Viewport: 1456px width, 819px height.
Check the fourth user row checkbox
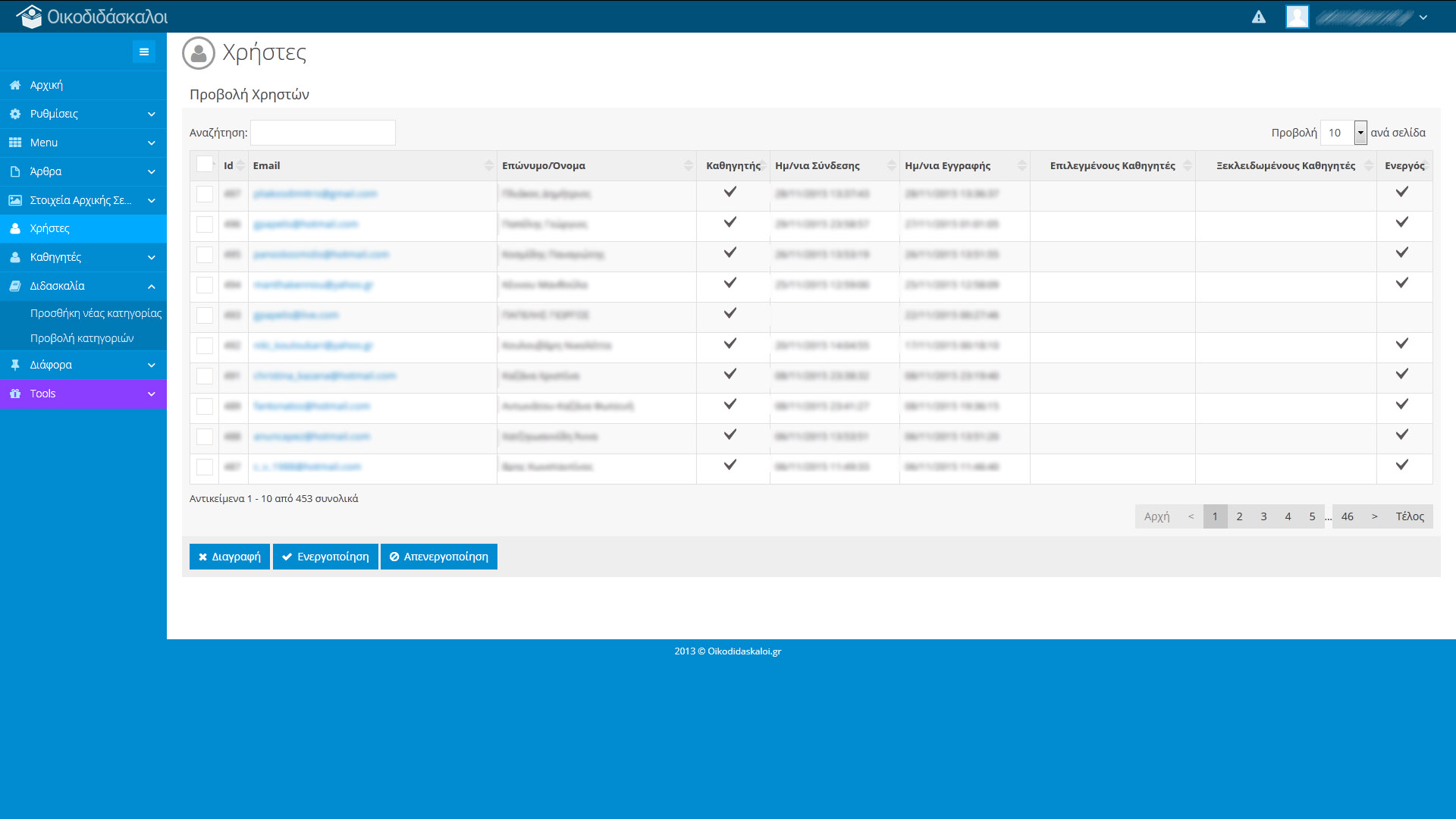[205, 285]
